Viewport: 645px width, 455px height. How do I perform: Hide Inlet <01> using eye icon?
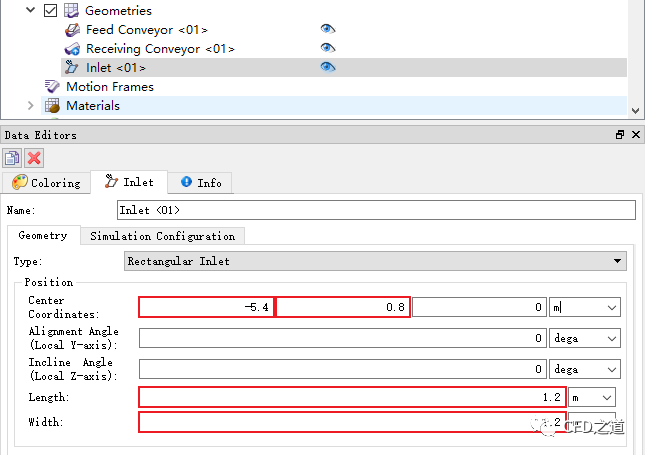coord(328,67)
